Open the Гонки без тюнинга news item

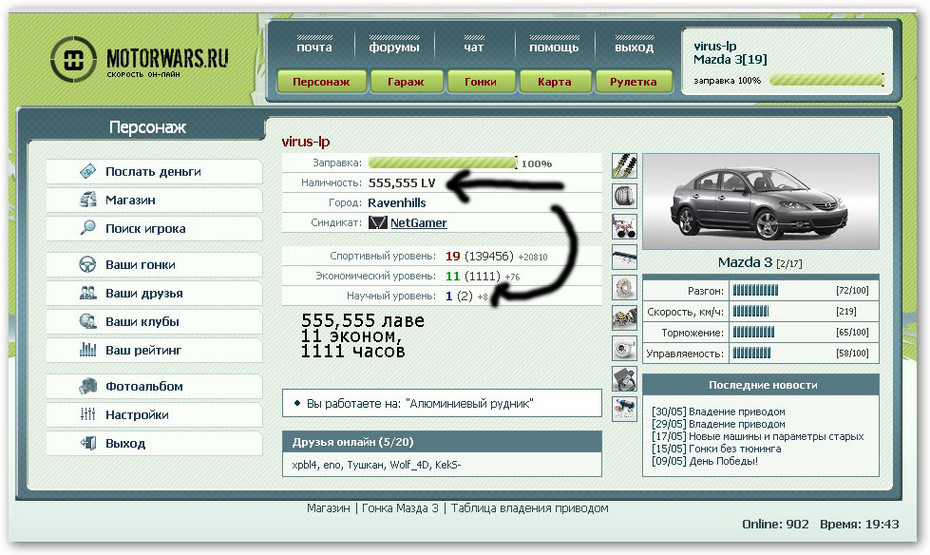[716, 449]
